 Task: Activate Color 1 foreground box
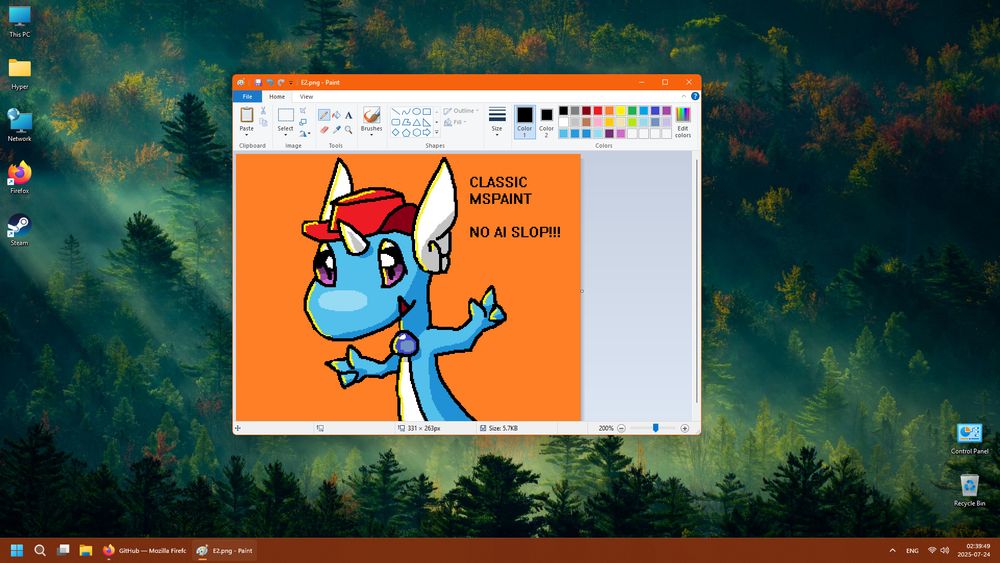pyautogui.click(x=525, y=122)
